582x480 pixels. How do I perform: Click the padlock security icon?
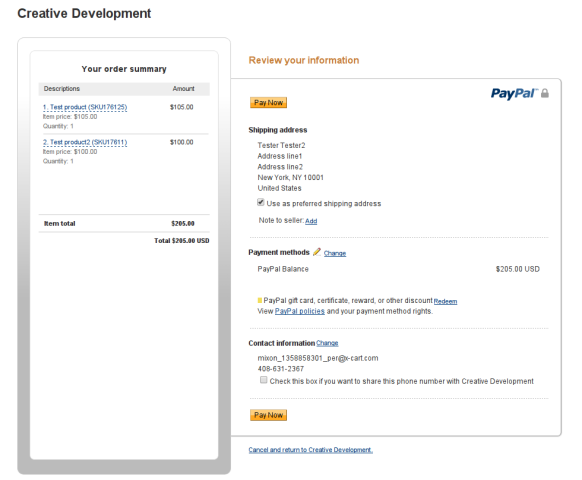pos(545,93)
